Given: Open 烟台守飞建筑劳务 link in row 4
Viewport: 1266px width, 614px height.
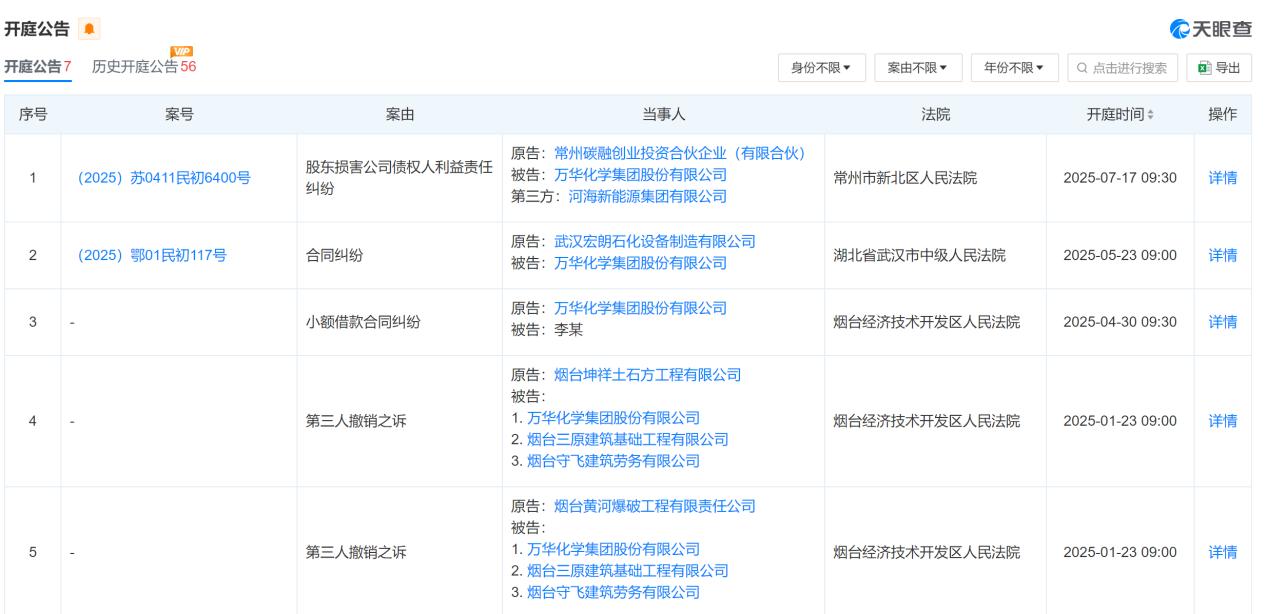Looking at the screenshot, I should tap(613, 461).
